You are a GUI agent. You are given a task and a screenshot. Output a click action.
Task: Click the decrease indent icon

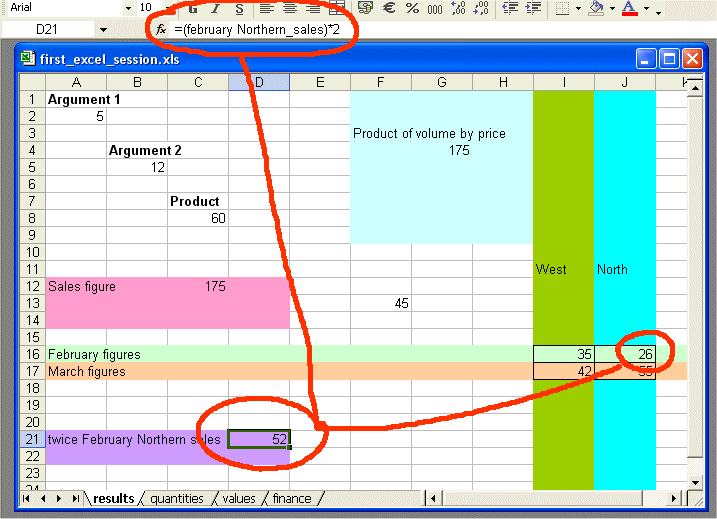click(510, 8)
